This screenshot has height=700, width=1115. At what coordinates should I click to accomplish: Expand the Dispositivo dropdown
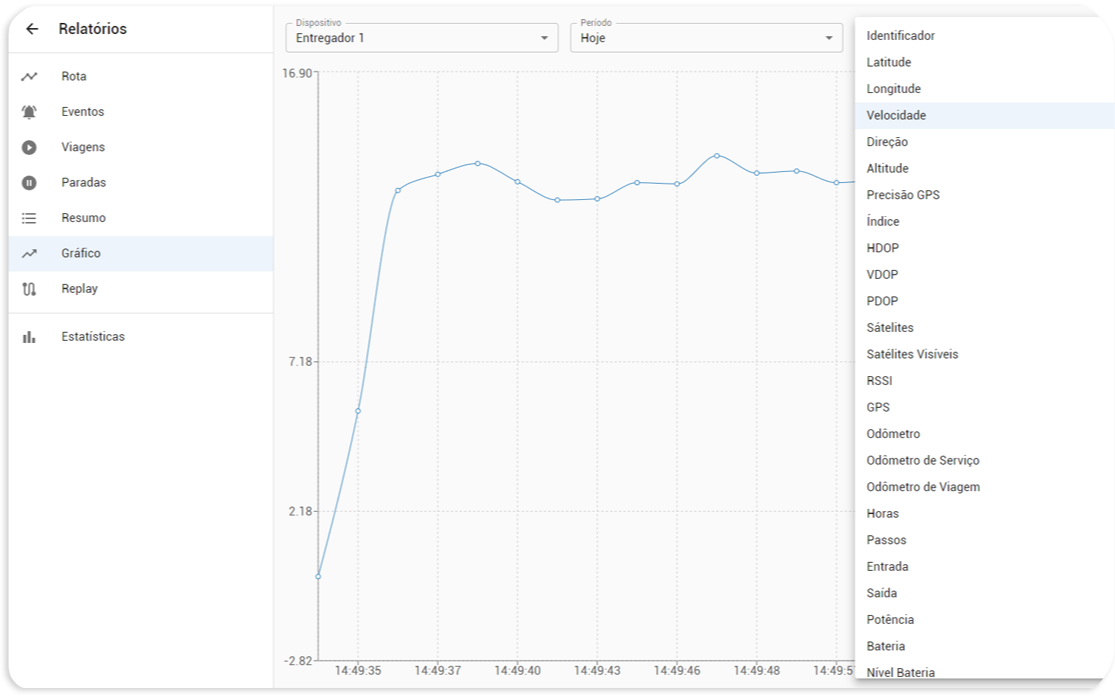pos(544,38)
